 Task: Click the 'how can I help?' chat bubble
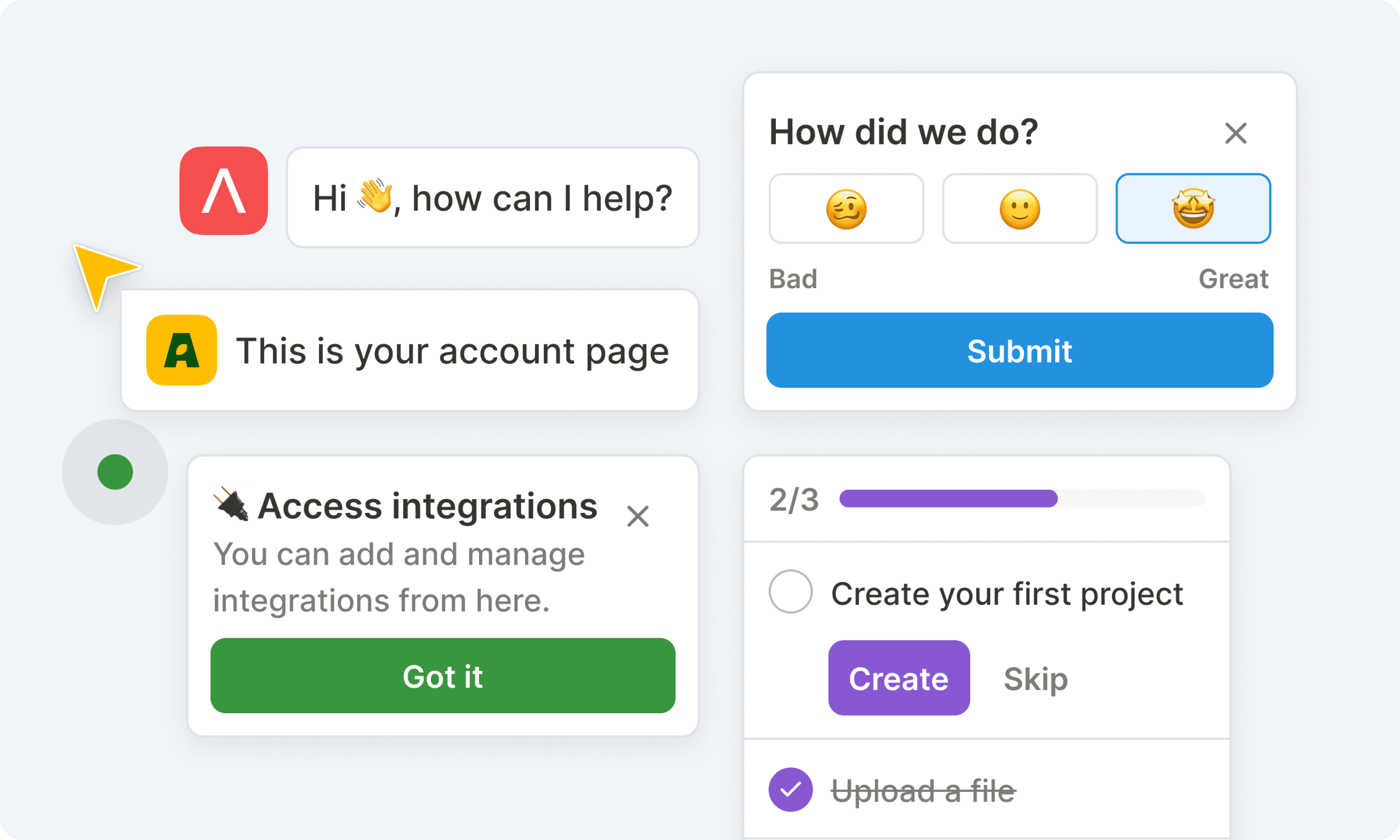(x=492, y=198)
